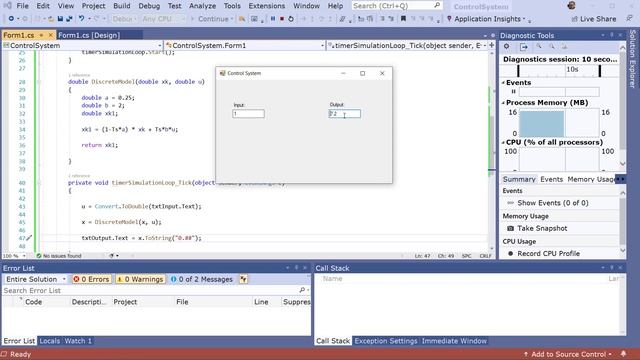Screen dimensions: 640x360
Task: Expand Add to Source Control menu
Action: (568, 354)
